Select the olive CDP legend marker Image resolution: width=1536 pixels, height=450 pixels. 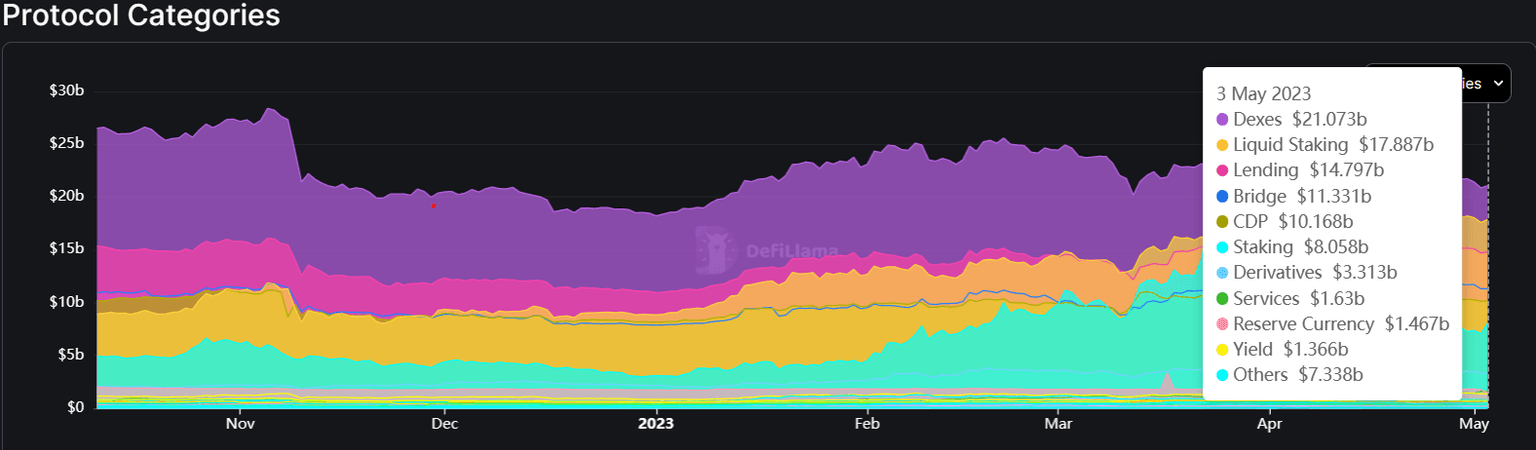click(1223, 222)
